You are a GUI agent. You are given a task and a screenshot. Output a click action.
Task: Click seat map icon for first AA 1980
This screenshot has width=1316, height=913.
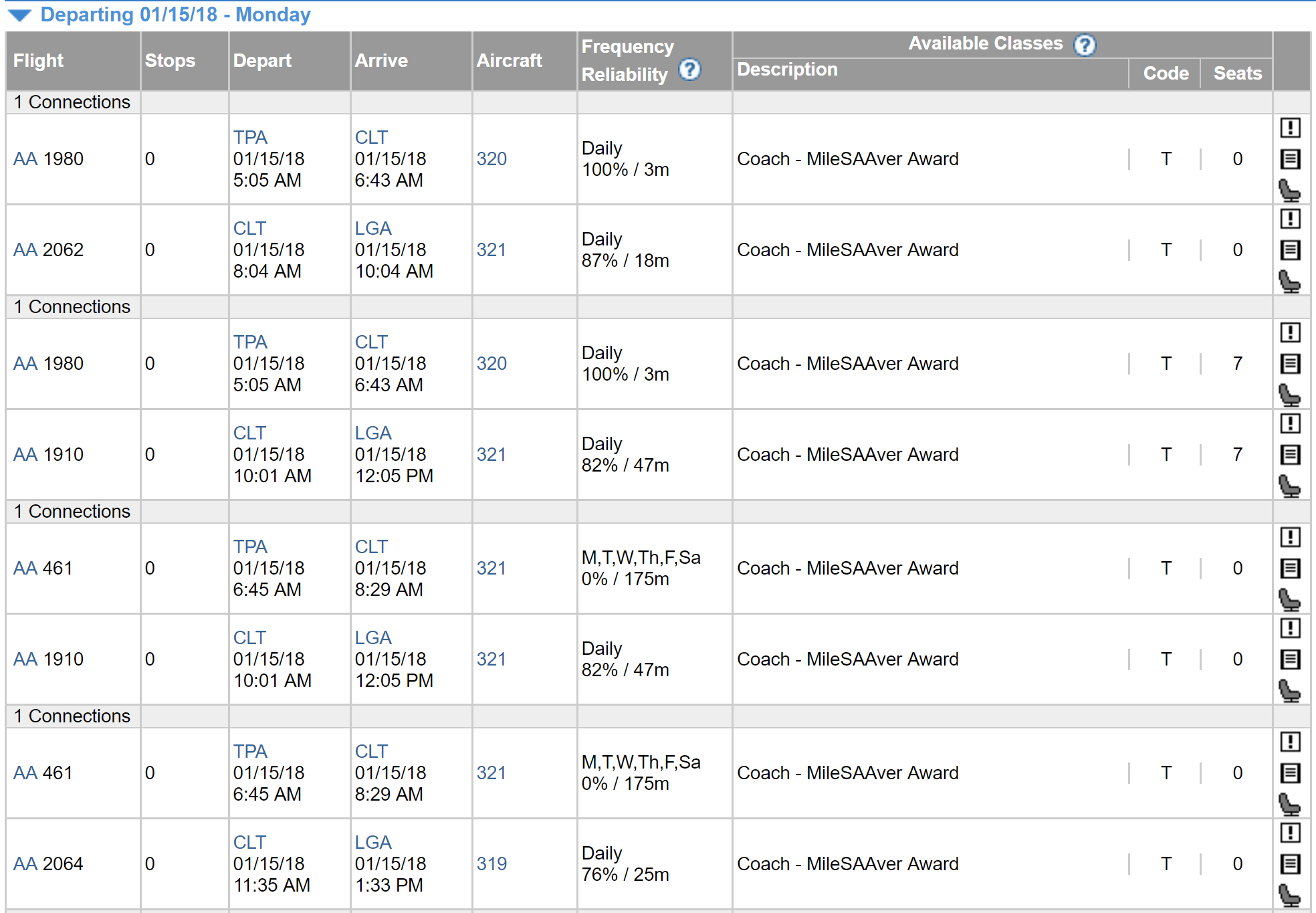1290,191
